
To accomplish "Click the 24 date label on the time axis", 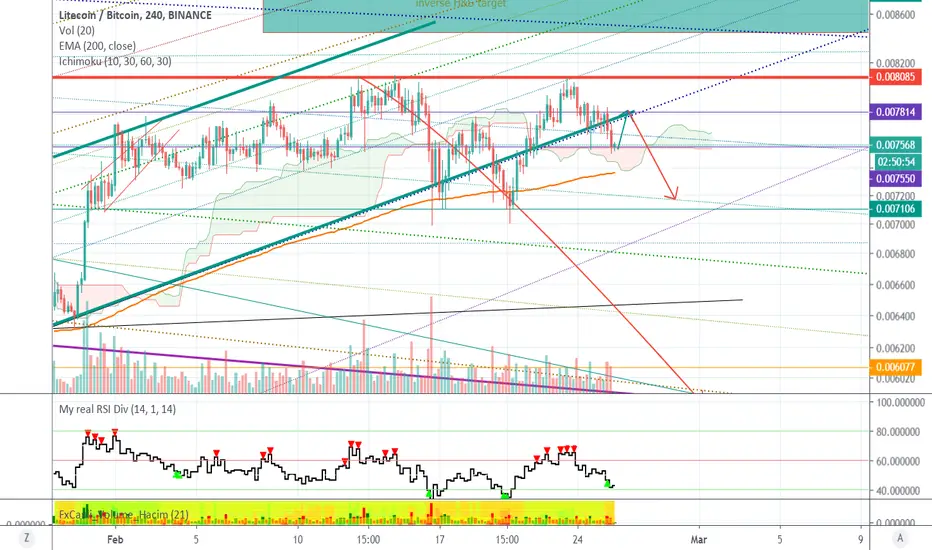I will pyautogui.click(x=578, y=539).
